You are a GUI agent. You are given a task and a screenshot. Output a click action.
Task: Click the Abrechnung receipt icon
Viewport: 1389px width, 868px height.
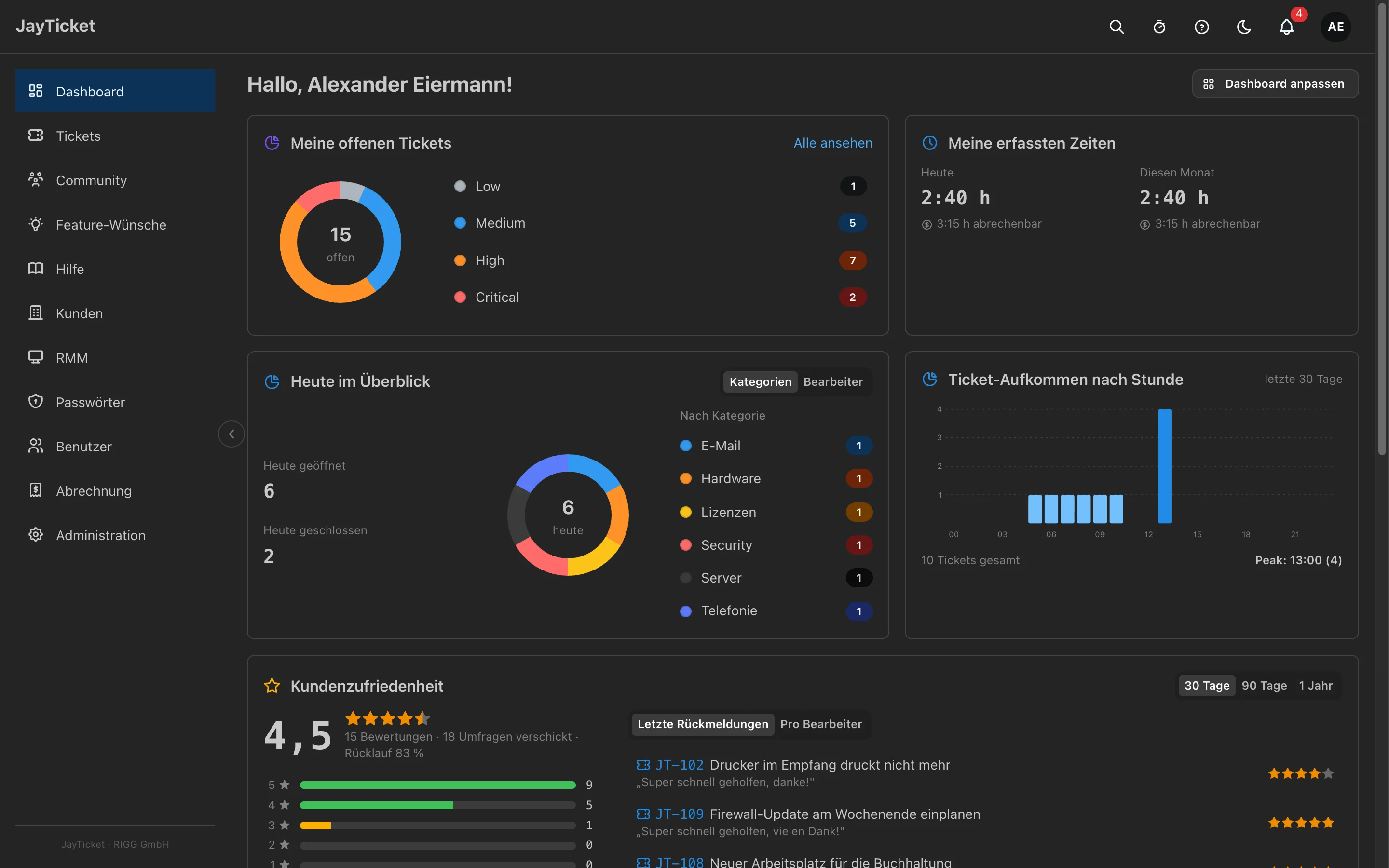pos(36,490)
